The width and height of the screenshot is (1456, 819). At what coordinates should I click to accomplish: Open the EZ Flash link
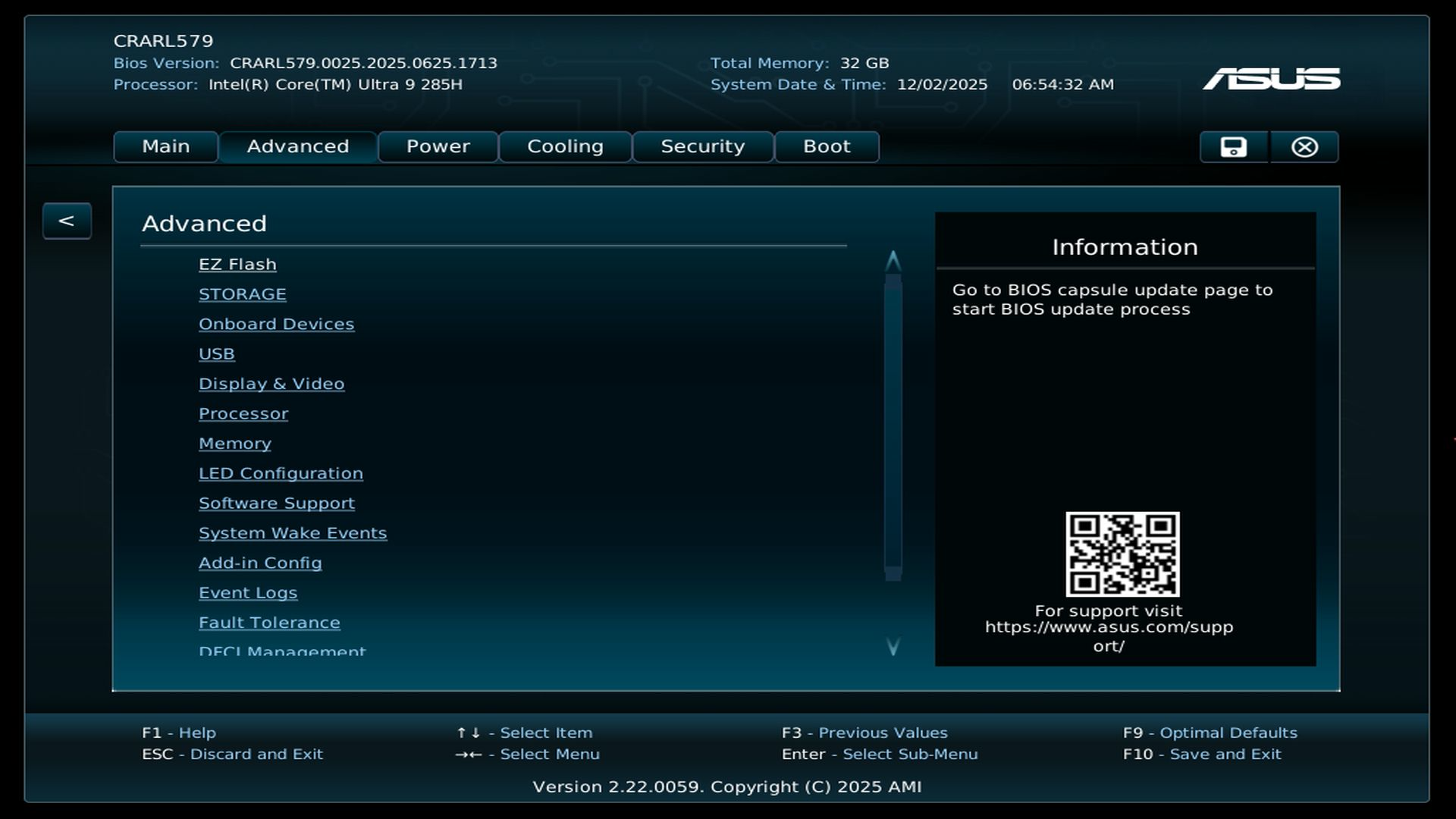coord(237,265)
